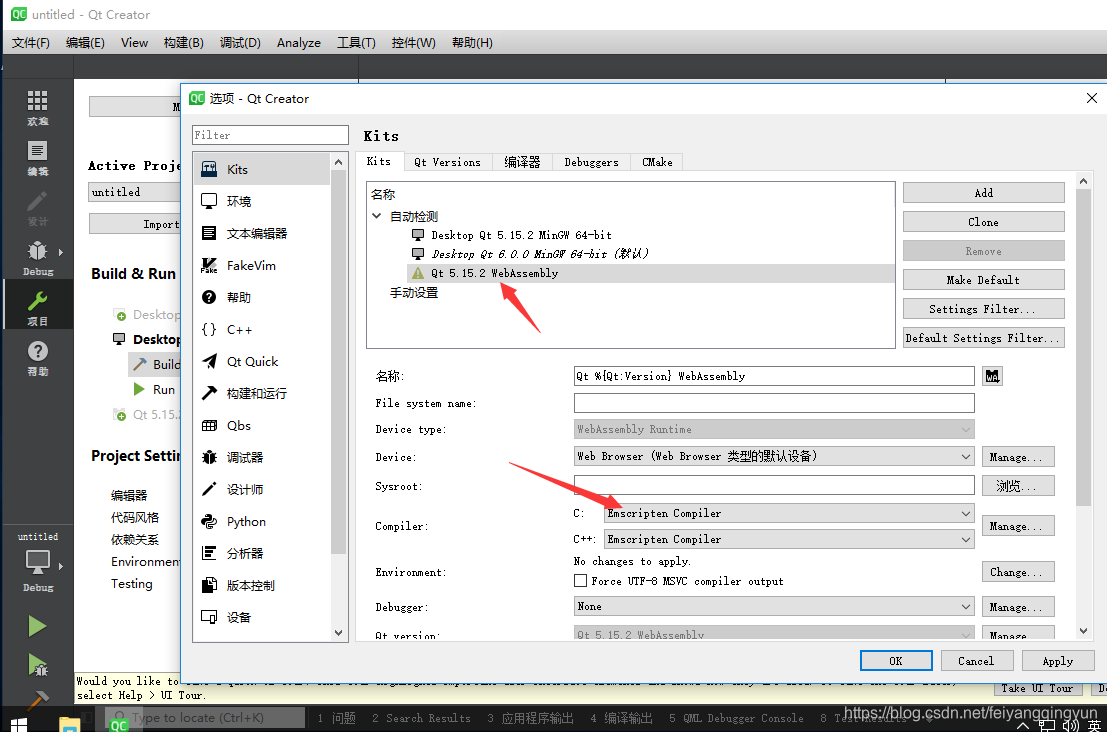Open the Analyze menu
The width and height of the screenshot is (1107, 732).
click(x=299, y=42)
